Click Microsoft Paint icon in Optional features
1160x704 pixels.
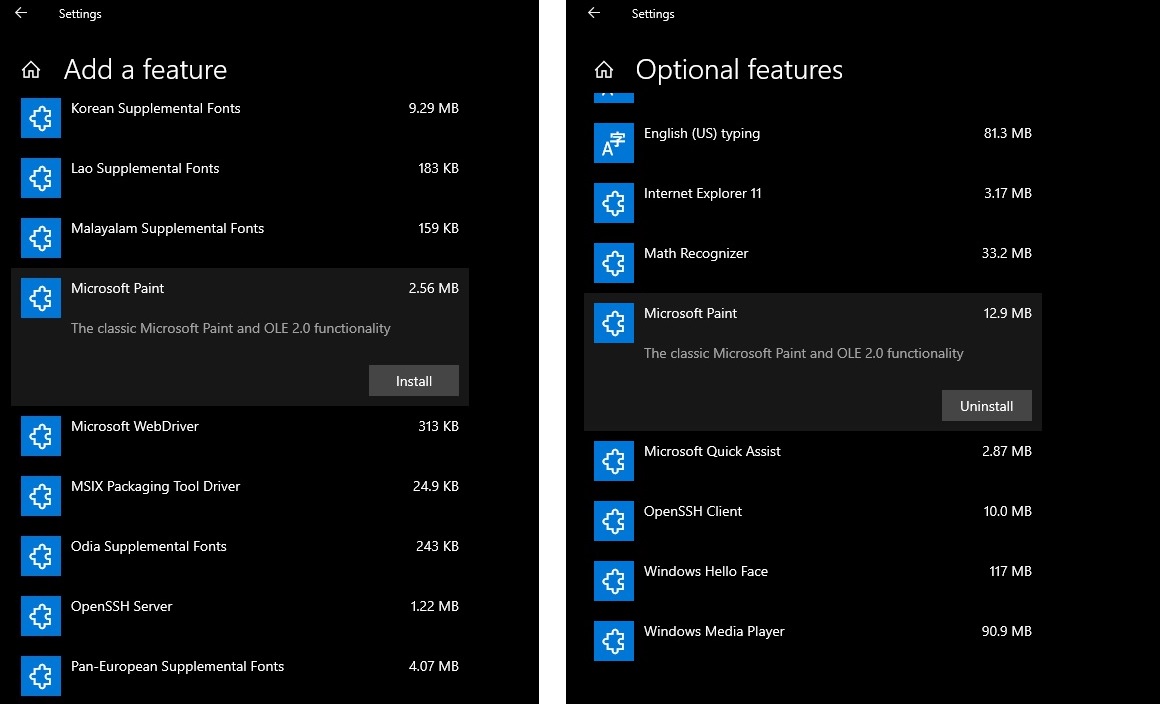pos(614,323)
